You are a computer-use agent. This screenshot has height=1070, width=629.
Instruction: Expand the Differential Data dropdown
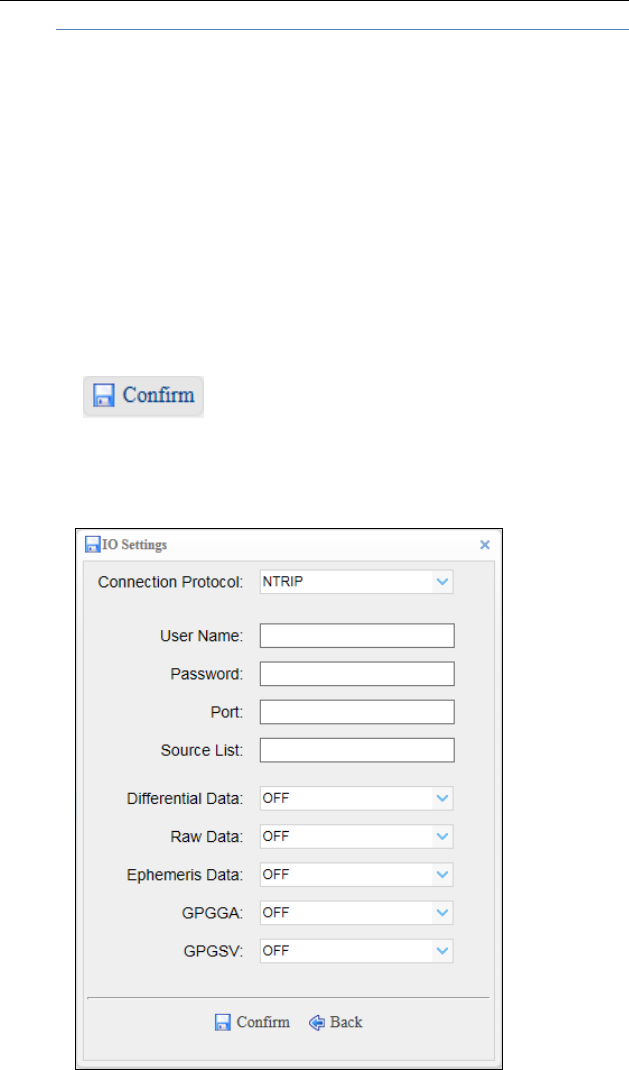click(x=356, y=798)
